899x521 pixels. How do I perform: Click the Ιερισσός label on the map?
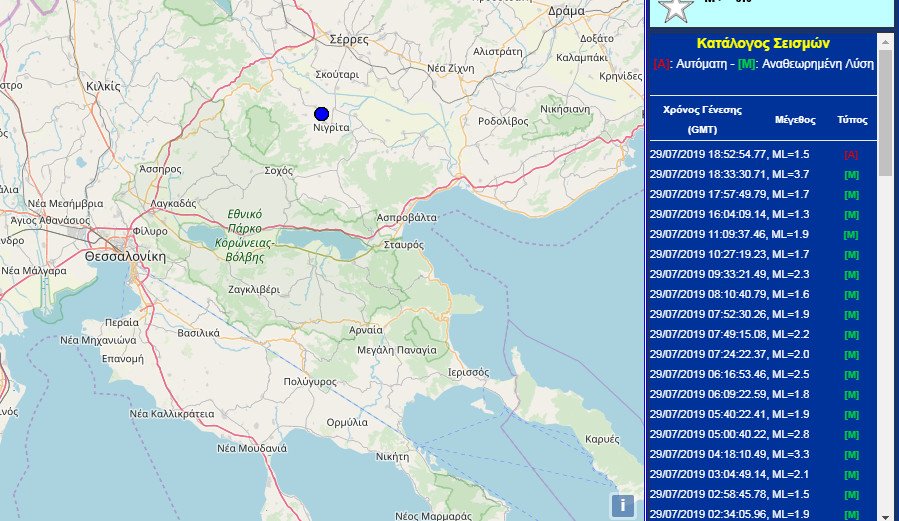468,373
